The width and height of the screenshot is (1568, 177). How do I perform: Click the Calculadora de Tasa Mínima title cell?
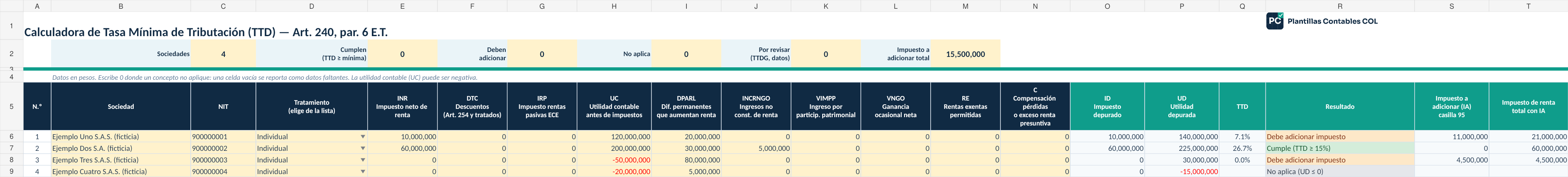pos(206,32)
